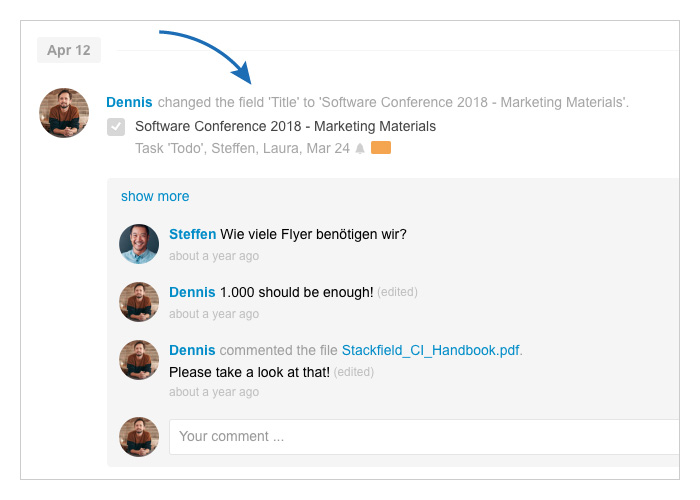700x500 pixels.
Task: Select the comment 'Wie viele Flyer benötigen wir?'
Action: pos(313,234)
